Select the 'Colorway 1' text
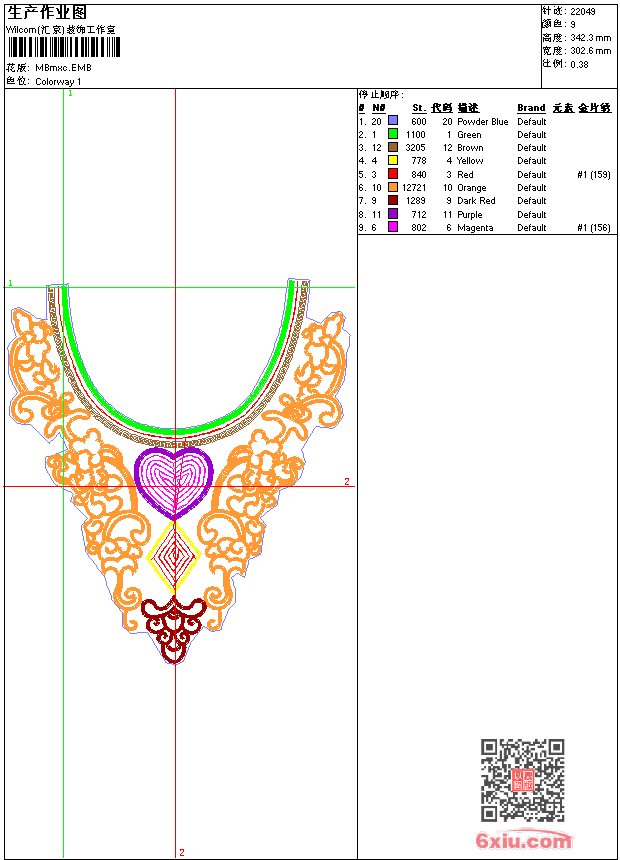The image size is (620, 860). click(x=58, y=82)
